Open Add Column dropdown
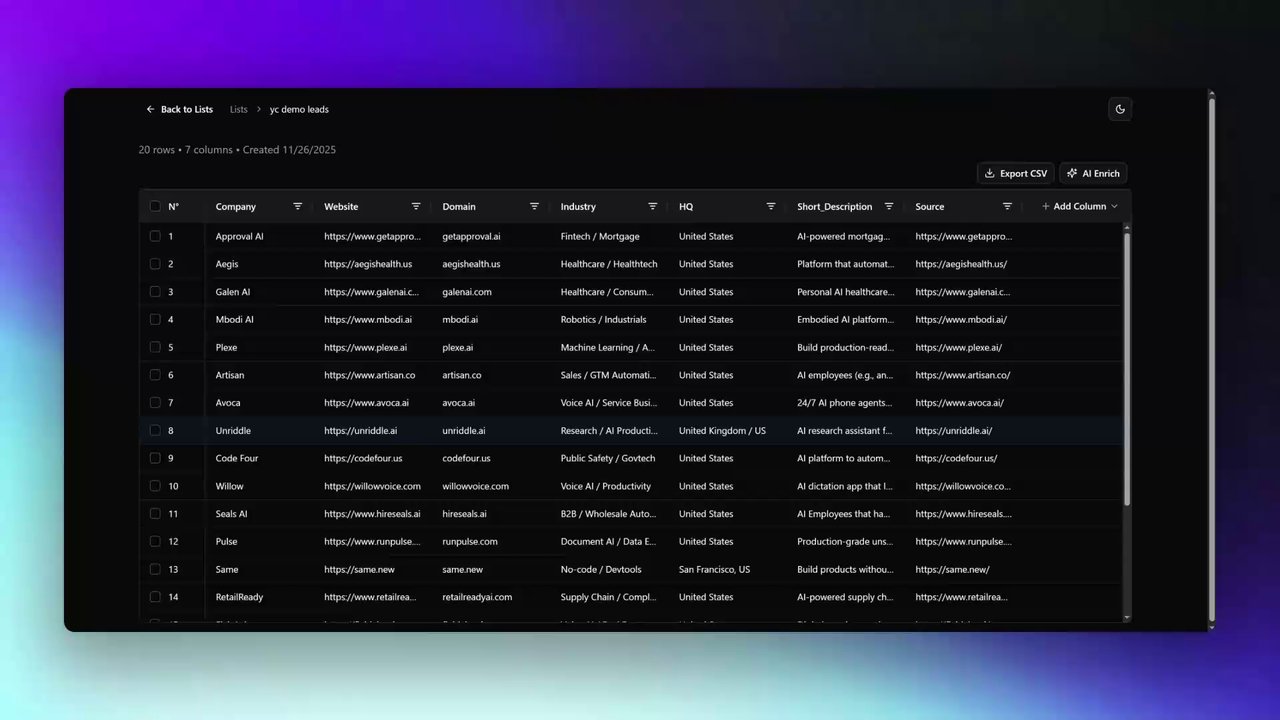The height and width of the screenshot is (720, 1280). [1079, 206]
